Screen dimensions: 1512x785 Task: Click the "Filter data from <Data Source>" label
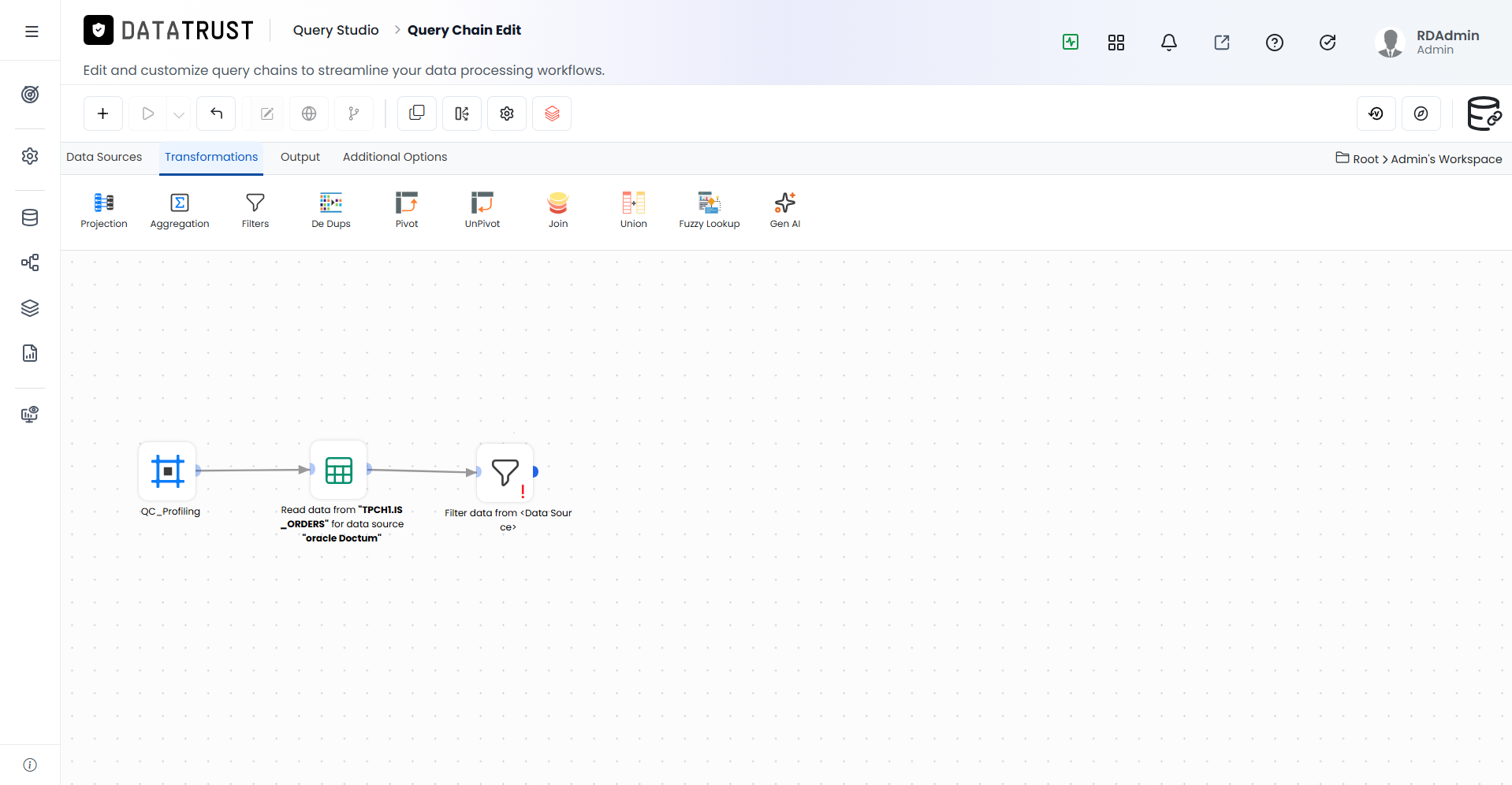coord(508,519)
